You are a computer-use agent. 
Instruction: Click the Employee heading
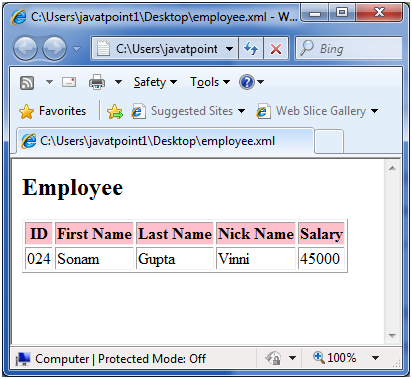(x=73, y=188)
